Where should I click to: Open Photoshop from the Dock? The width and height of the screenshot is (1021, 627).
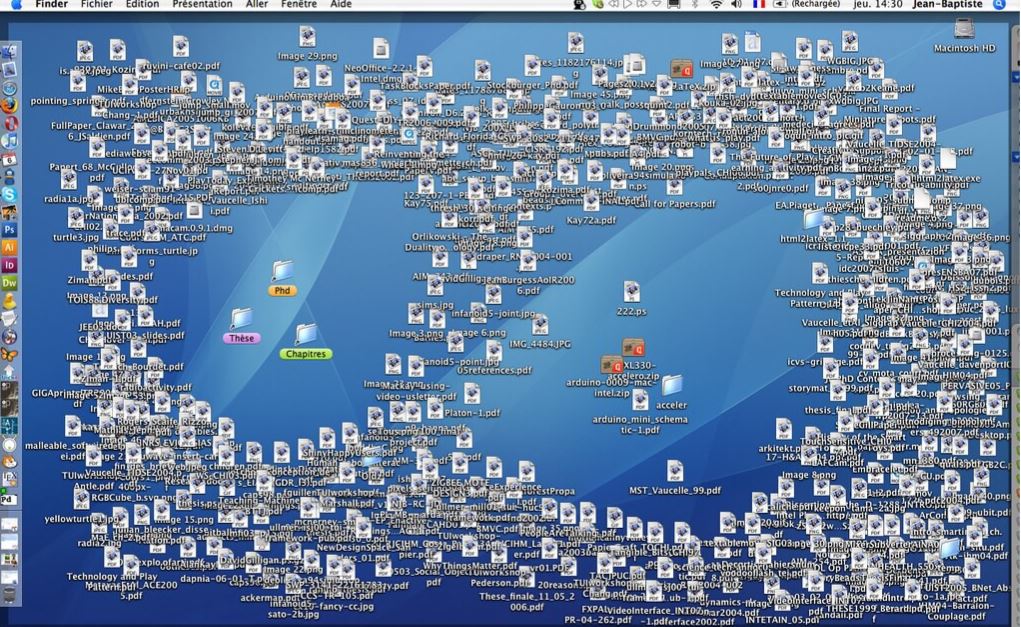pos(10,229)
